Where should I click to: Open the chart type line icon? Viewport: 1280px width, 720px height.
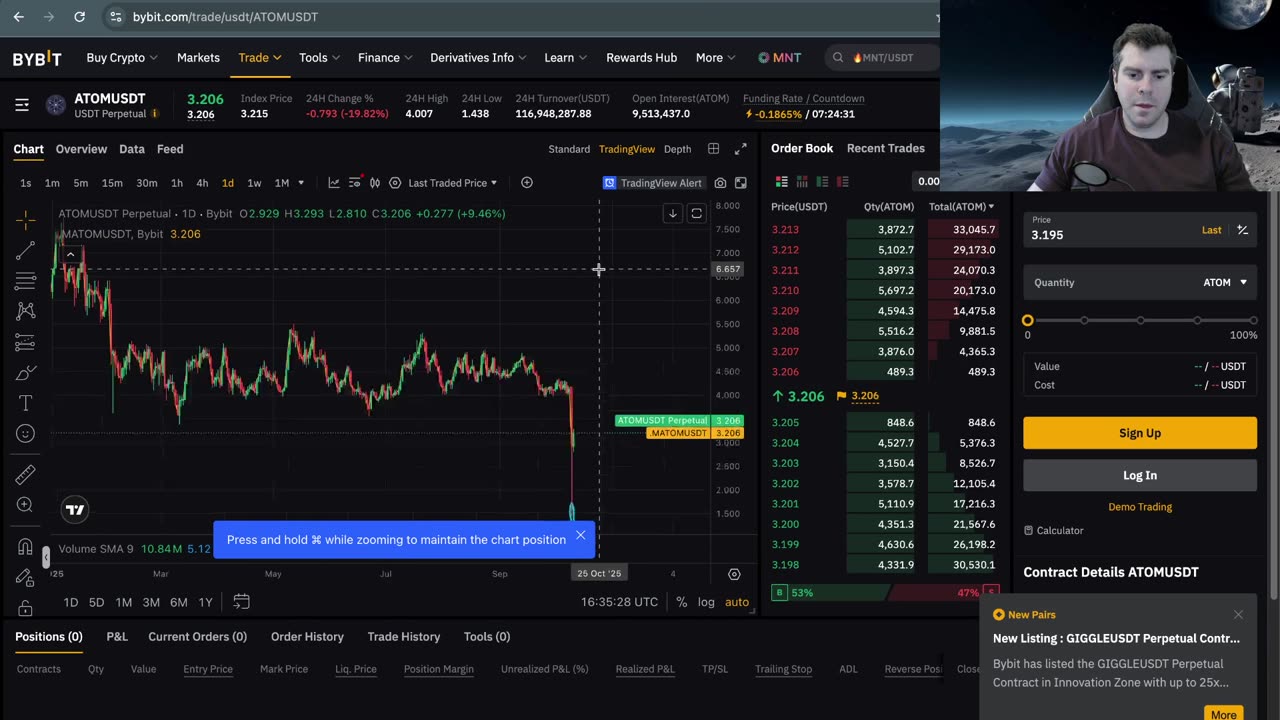[x=335, y=183]
